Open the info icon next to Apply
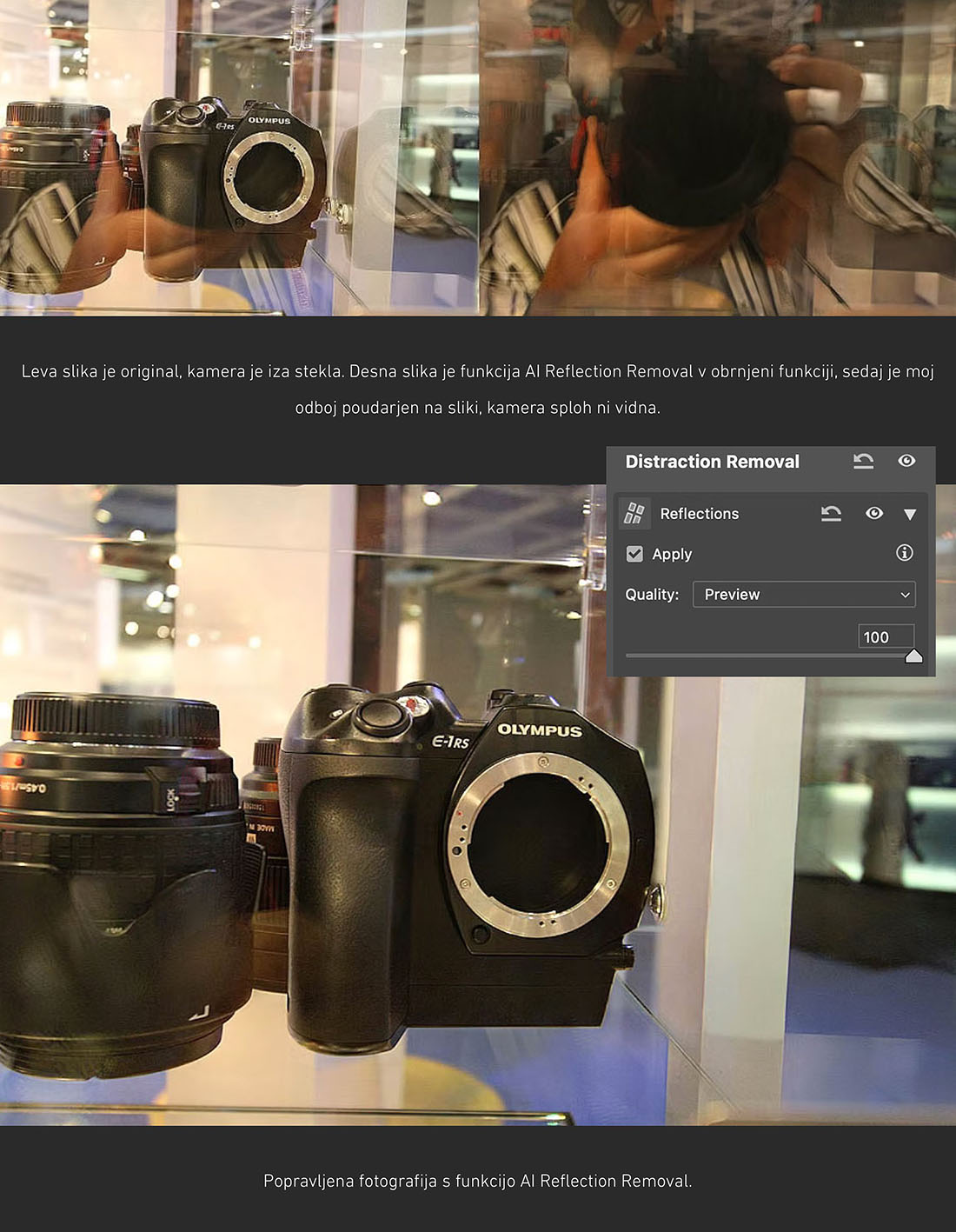Screen dimensions: 956x1232 [x=904, y=553]
